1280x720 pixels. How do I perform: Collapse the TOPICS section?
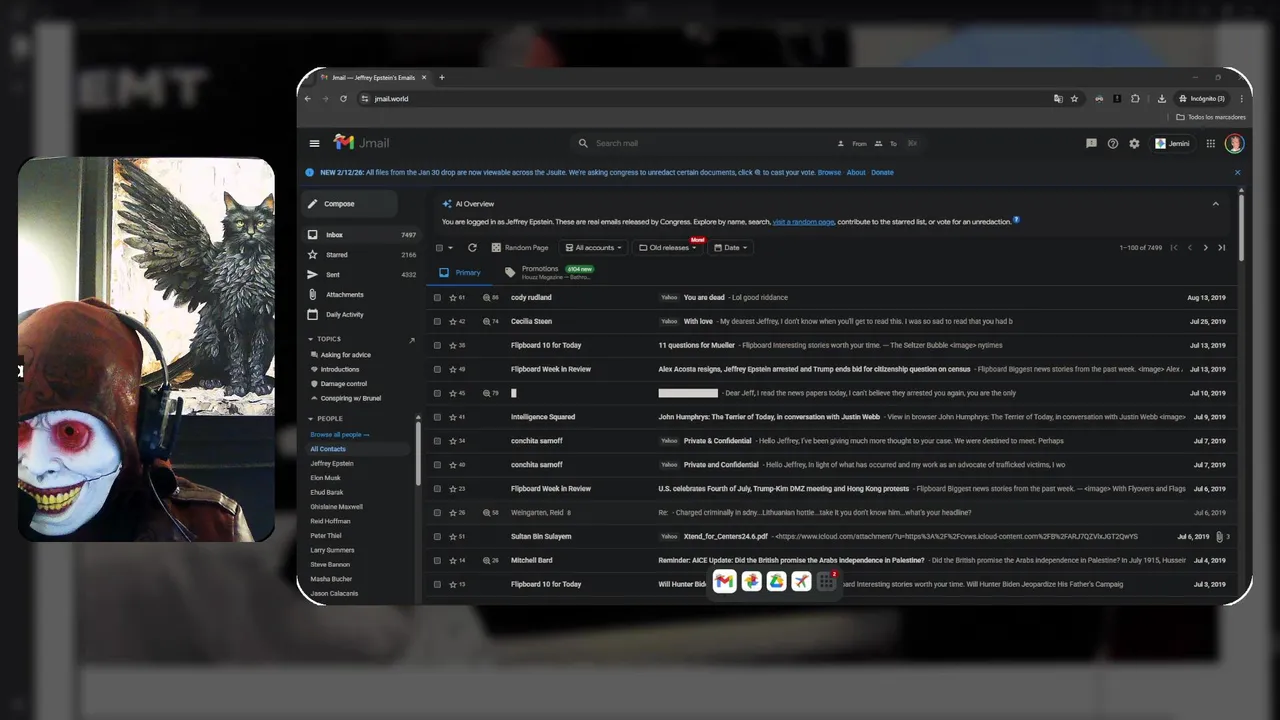(x=311, y=339)
